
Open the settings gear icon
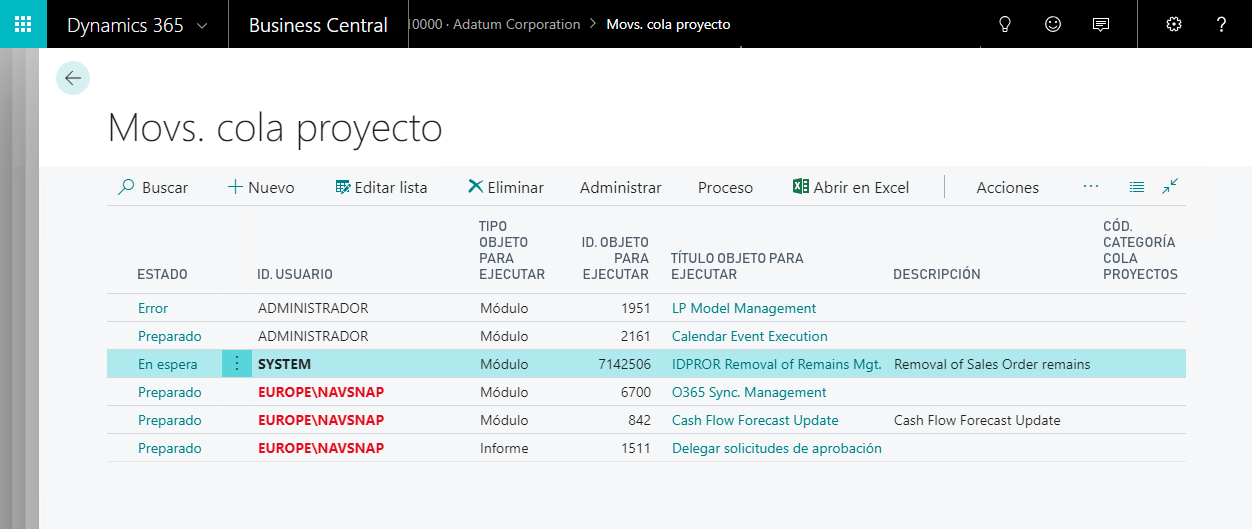point(1174,24)
